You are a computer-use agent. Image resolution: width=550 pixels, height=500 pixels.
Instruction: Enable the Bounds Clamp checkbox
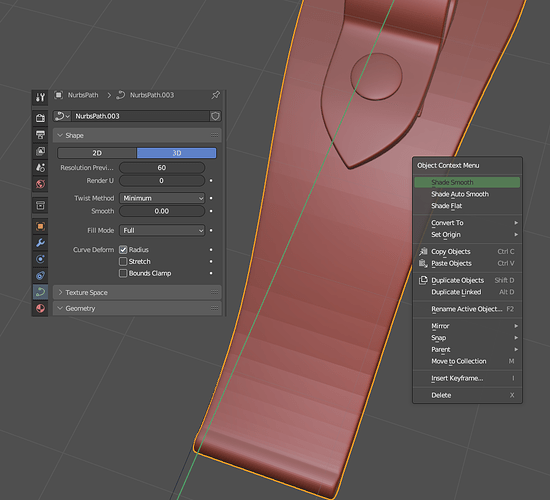point(123,273)
